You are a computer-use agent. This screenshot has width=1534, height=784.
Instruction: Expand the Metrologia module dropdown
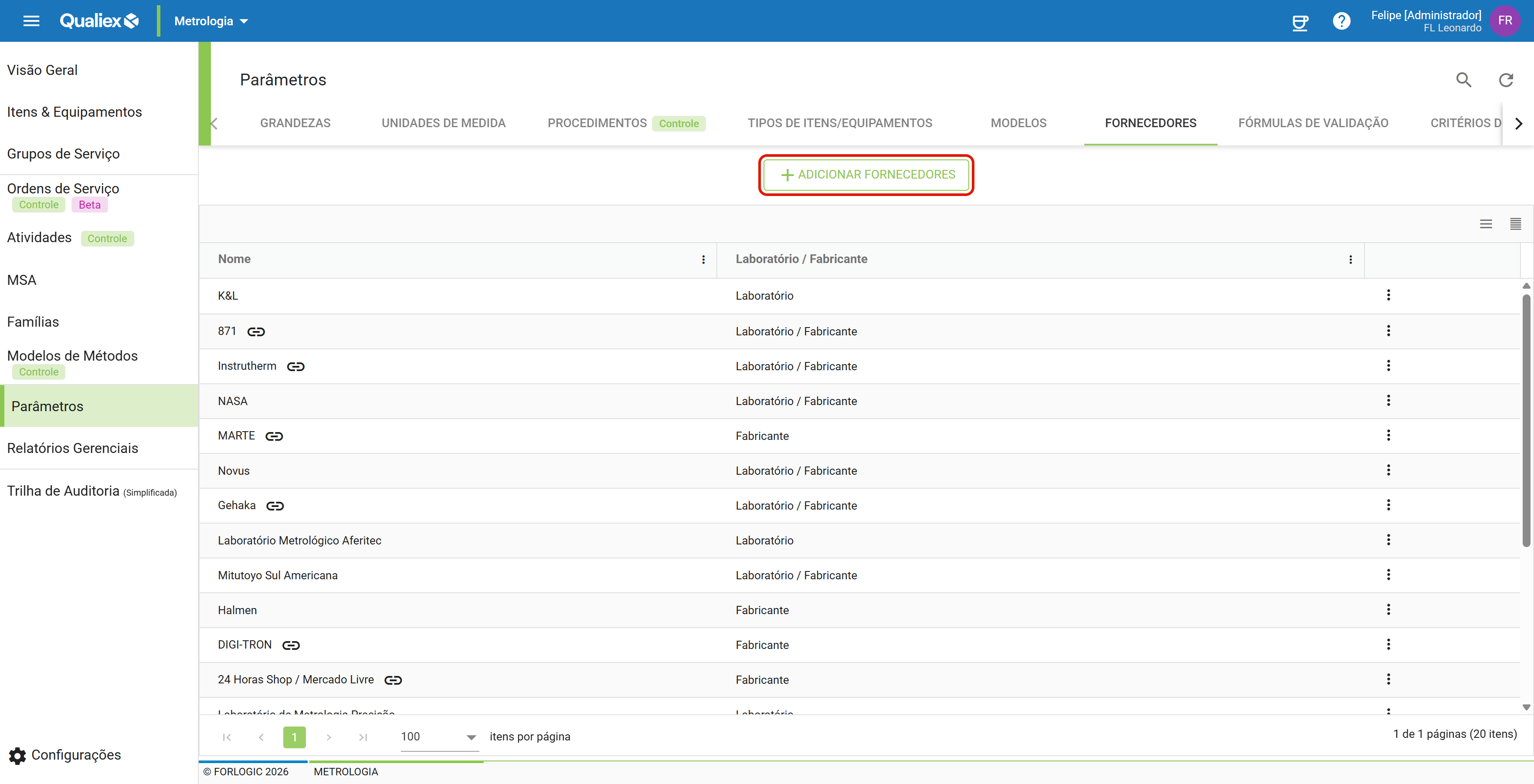(211, 21)
